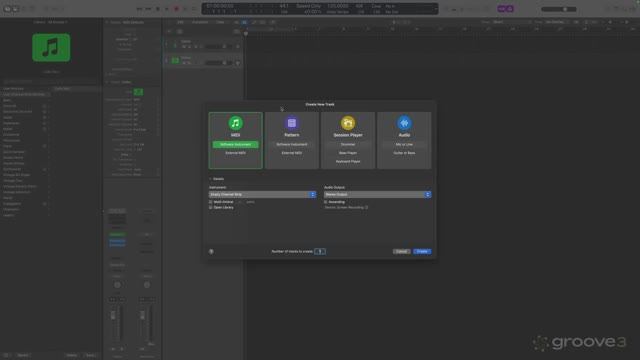Viewport: 640px width, 360px height.
Task: Click the Create button
Action: (x=422, y=251)
